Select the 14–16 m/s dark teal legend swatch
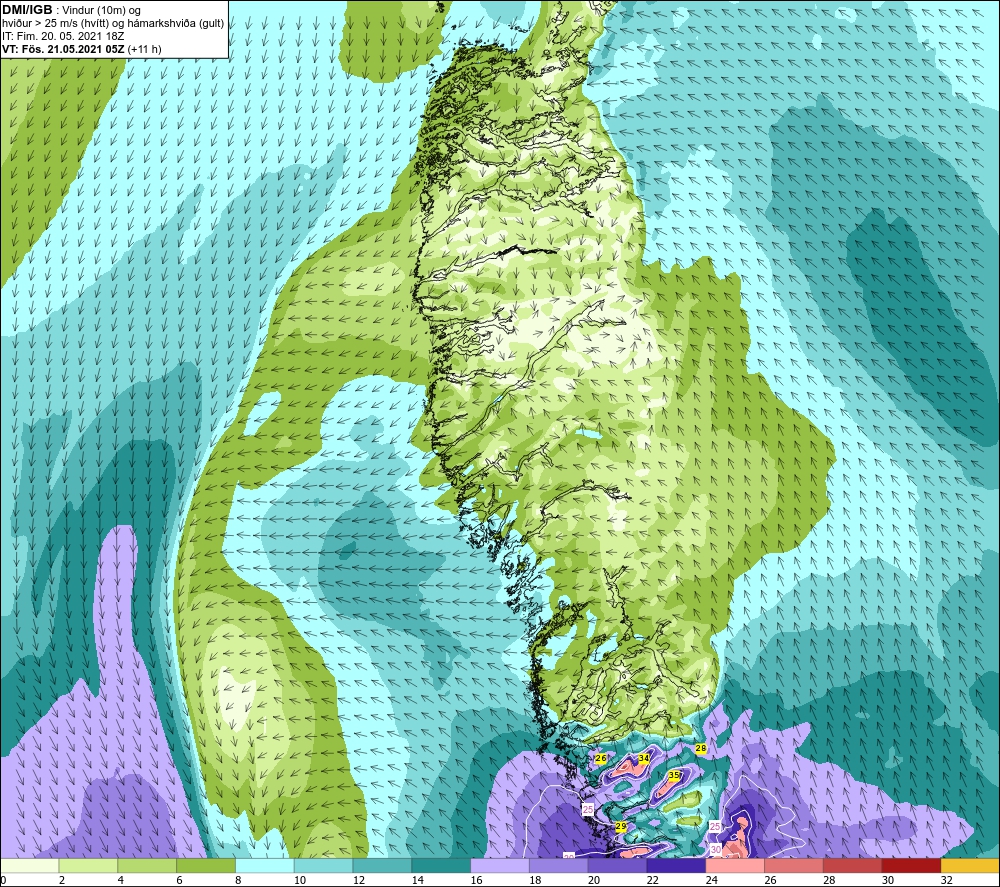 [x=441, y=865]
